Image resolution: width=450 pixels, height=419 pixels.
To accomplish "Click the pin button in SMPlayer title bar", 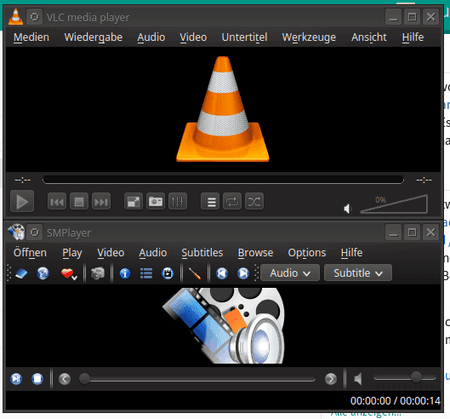I will 34,232.
